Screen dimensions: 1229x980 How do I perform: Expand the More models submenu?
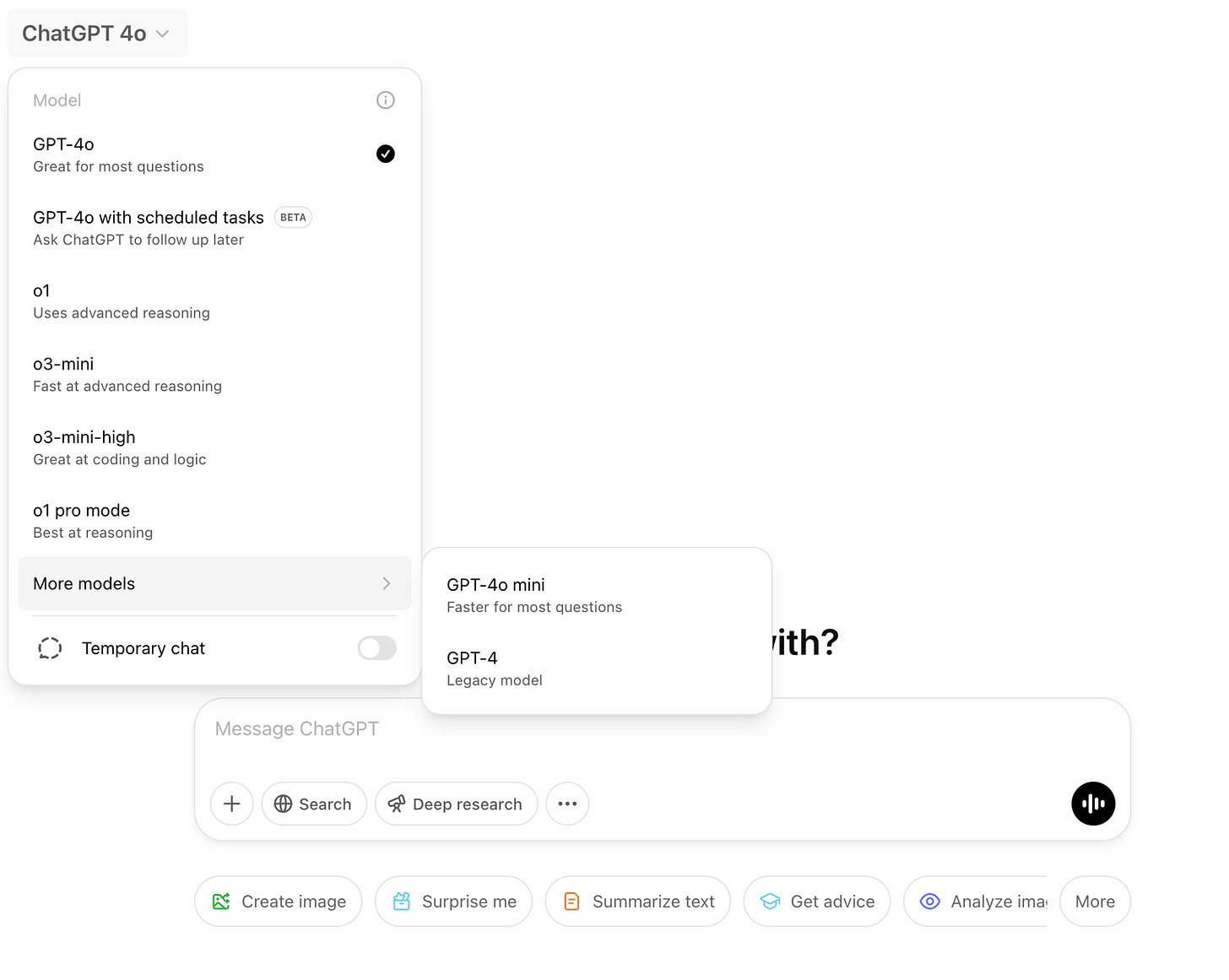click(x=214, y=583)
